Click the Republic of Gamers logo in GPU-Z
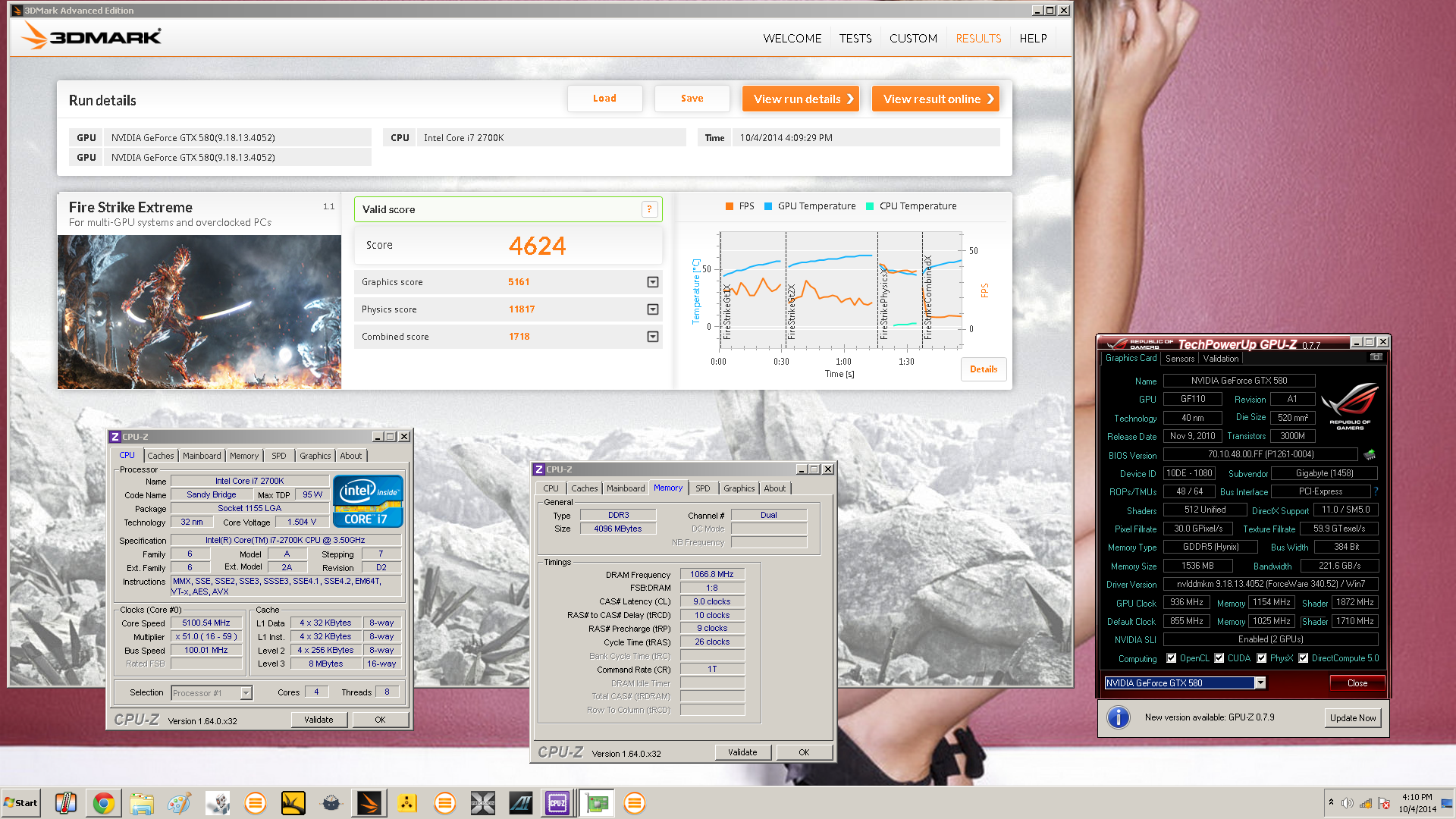Screen dimensions: 1456x819 1350,406
